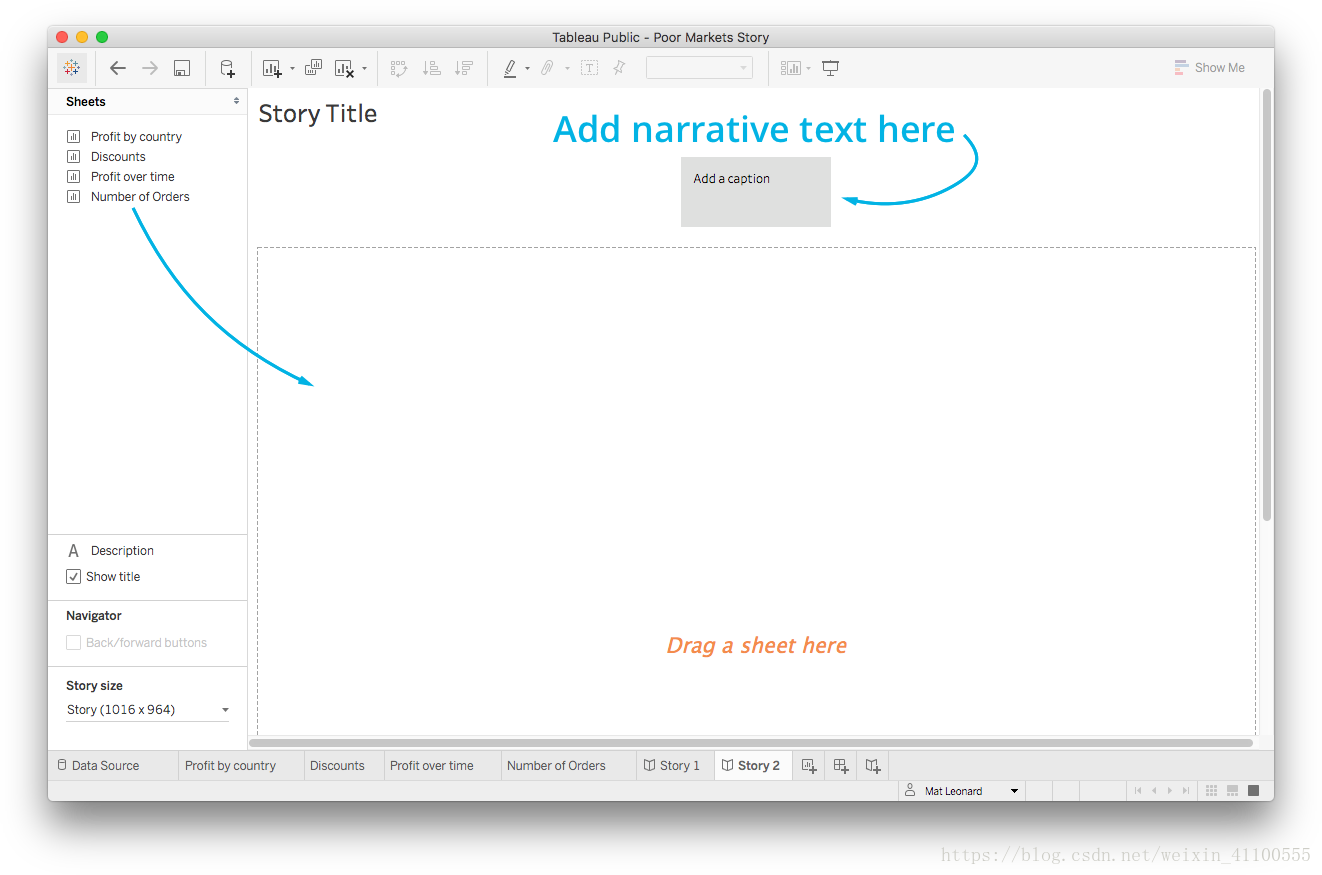This screenshot has height=875, width=1322.
Task: Click the Fix axes pin icon
Action: tap(619, 68)
